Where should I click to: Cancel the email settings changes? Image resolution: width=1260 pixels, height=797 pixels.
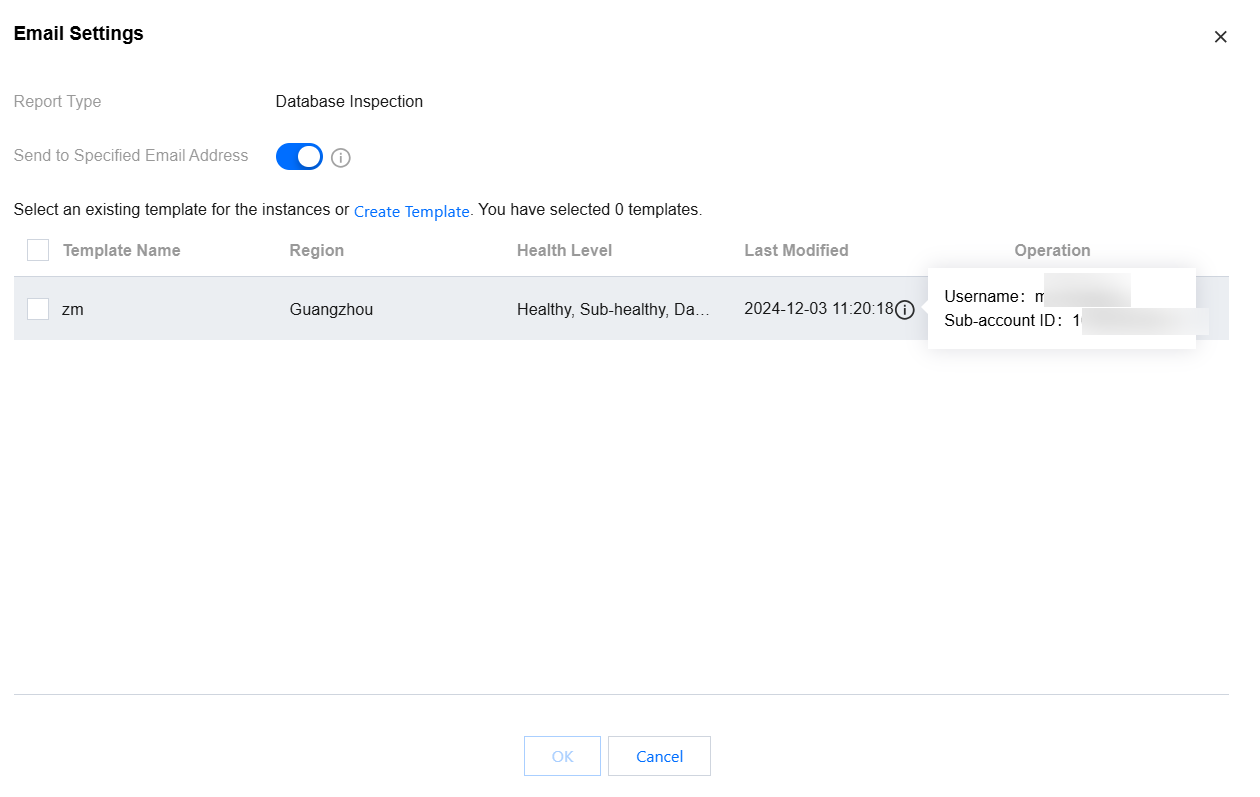(659, 756)
